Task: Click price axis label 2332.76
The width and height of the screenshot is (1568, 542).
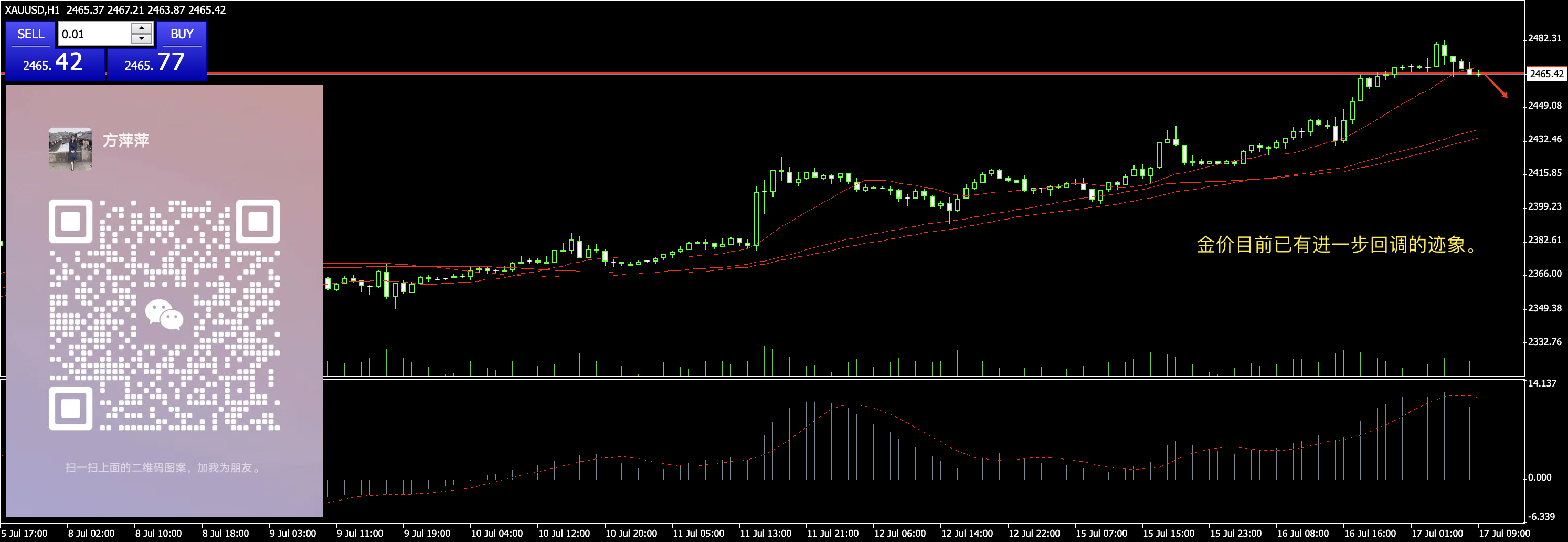Action: 1545,342
